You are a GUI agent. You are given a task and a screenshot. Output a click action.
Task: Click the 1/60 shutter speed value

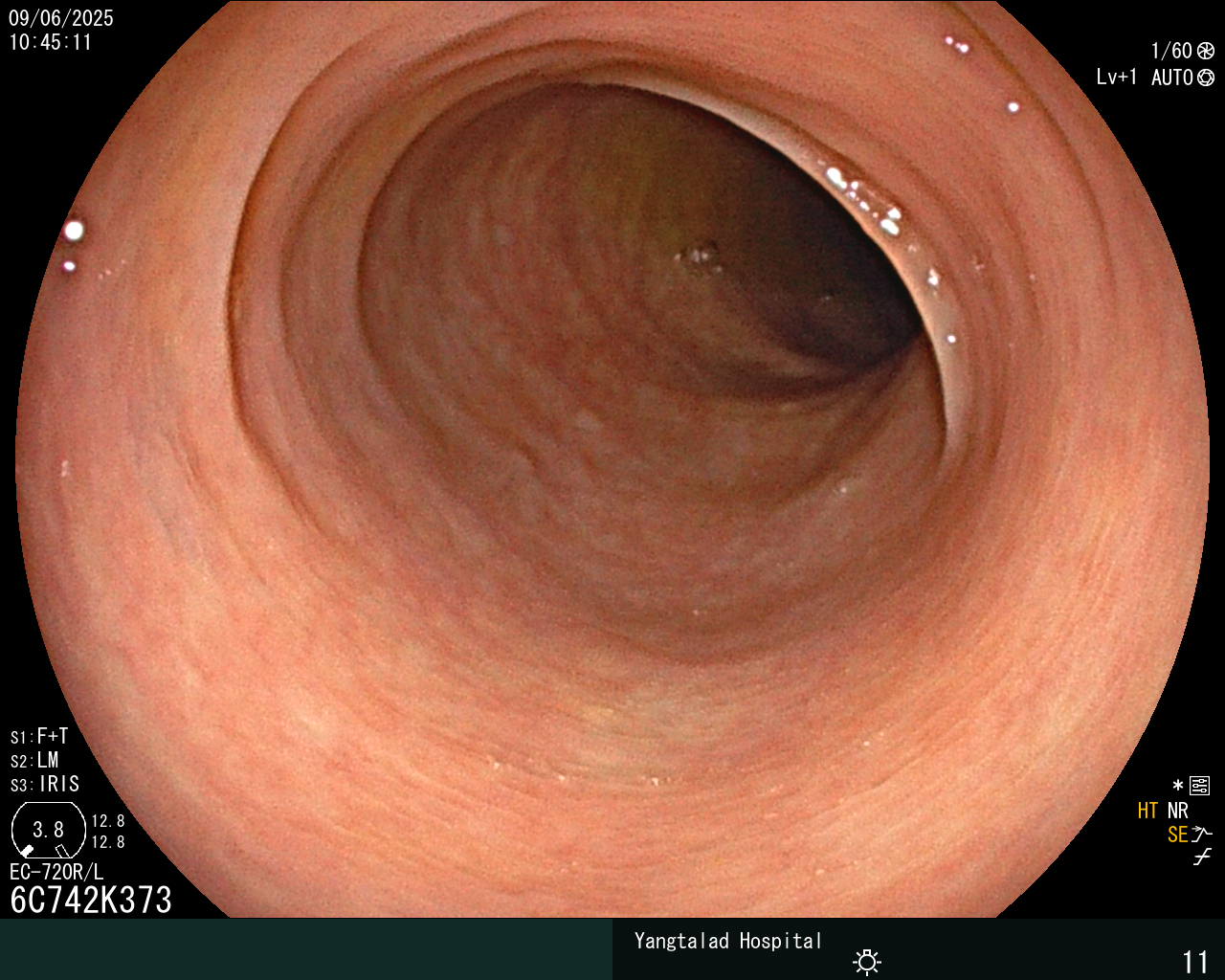point(1171,51)
